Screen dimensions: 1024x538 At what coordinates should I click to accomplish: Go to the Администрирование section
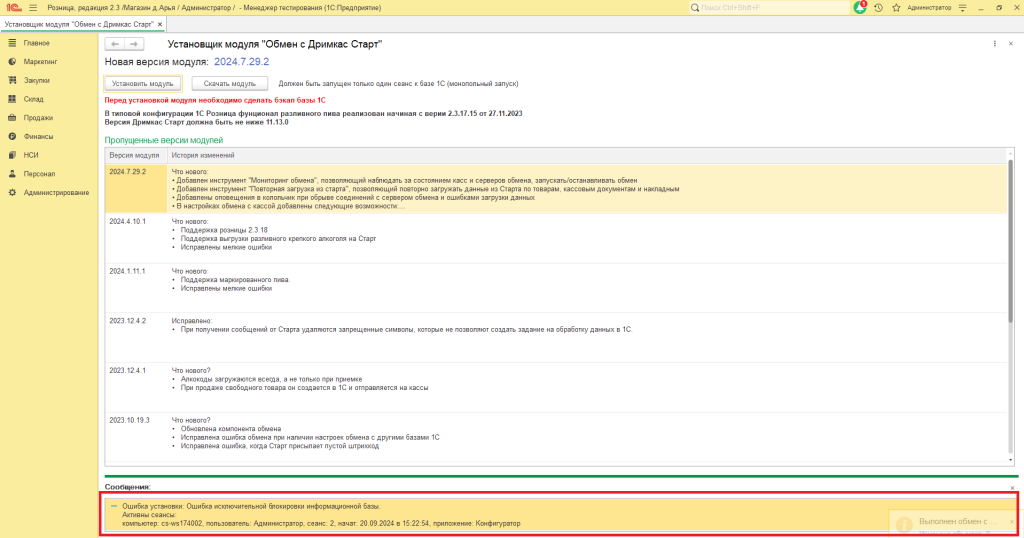tap(56, 192)
